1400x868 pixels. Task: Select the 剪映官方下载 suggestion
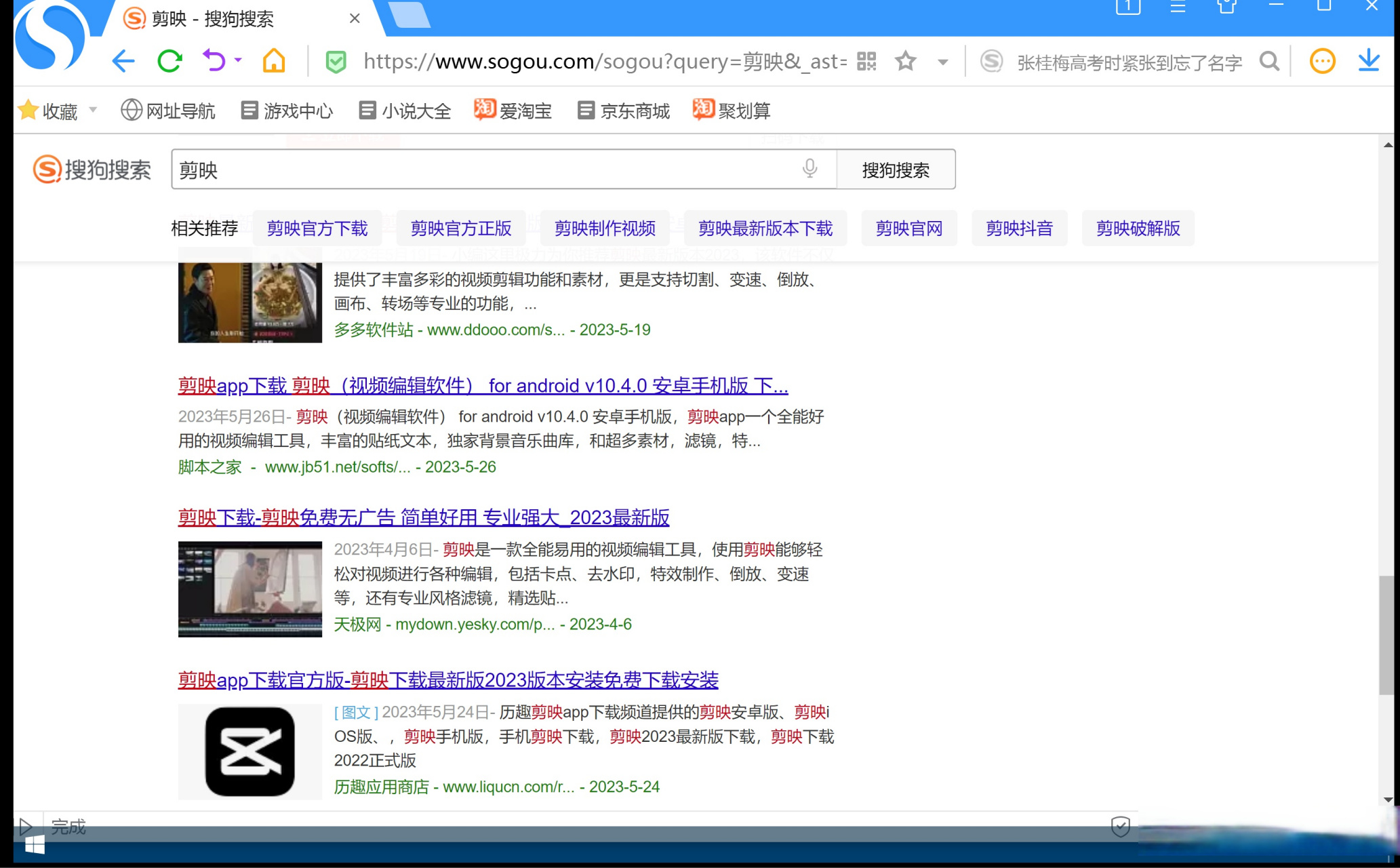pos(317,229)
